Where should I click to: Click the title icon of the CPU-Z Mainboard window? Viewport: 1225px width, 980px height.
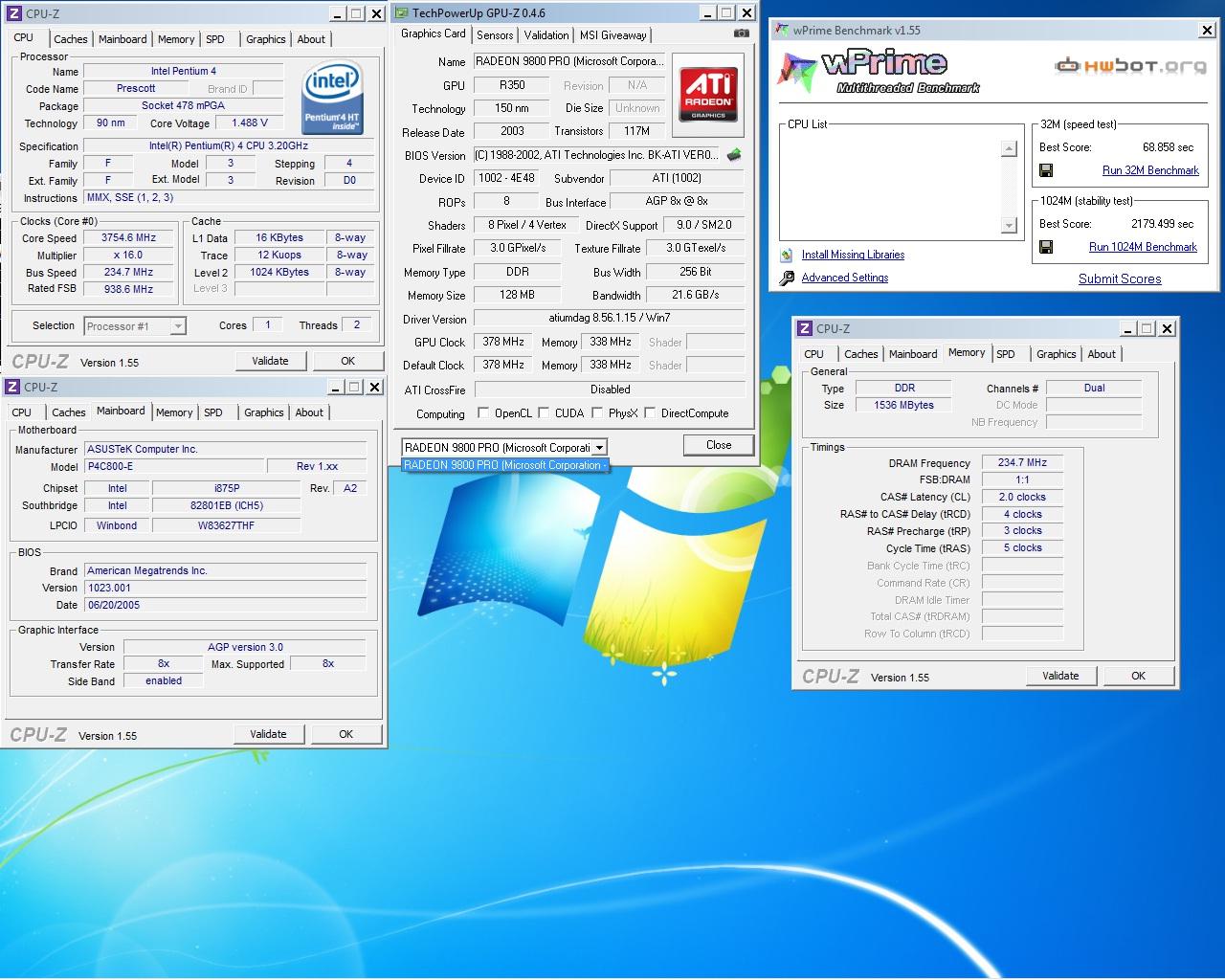[x=12, y=387]
